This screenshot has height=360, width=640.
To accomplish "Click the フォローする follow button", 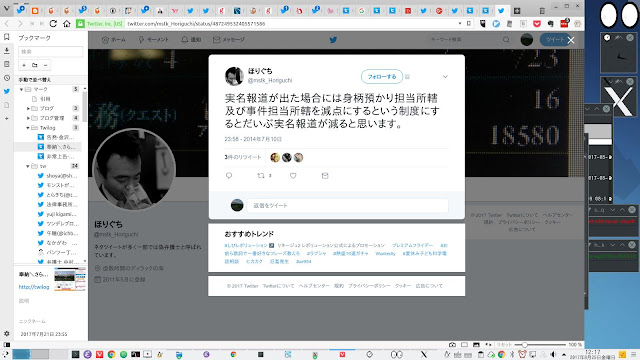I will pos(382,76).
